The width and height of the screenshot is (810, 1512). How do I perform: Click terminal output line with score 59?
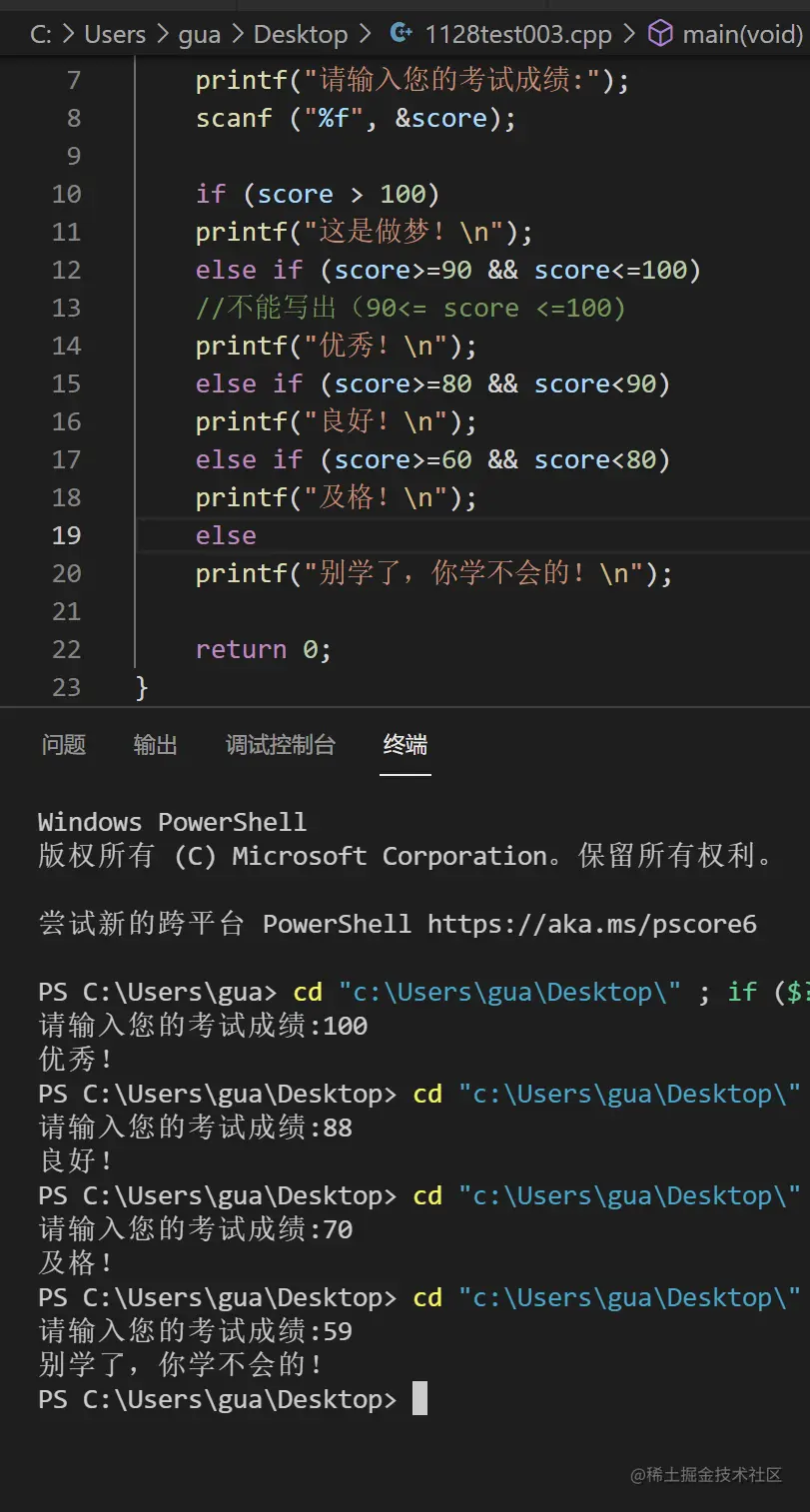click(x=196, y=1331)
